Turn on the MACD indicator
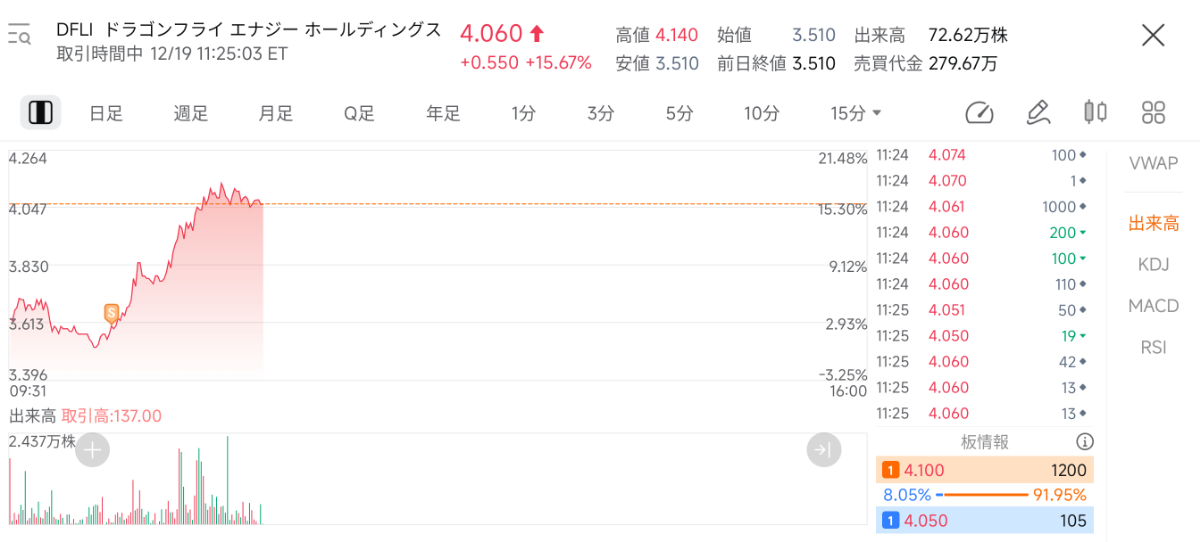Screen dimensions: 1200x542 [1153, 306]
